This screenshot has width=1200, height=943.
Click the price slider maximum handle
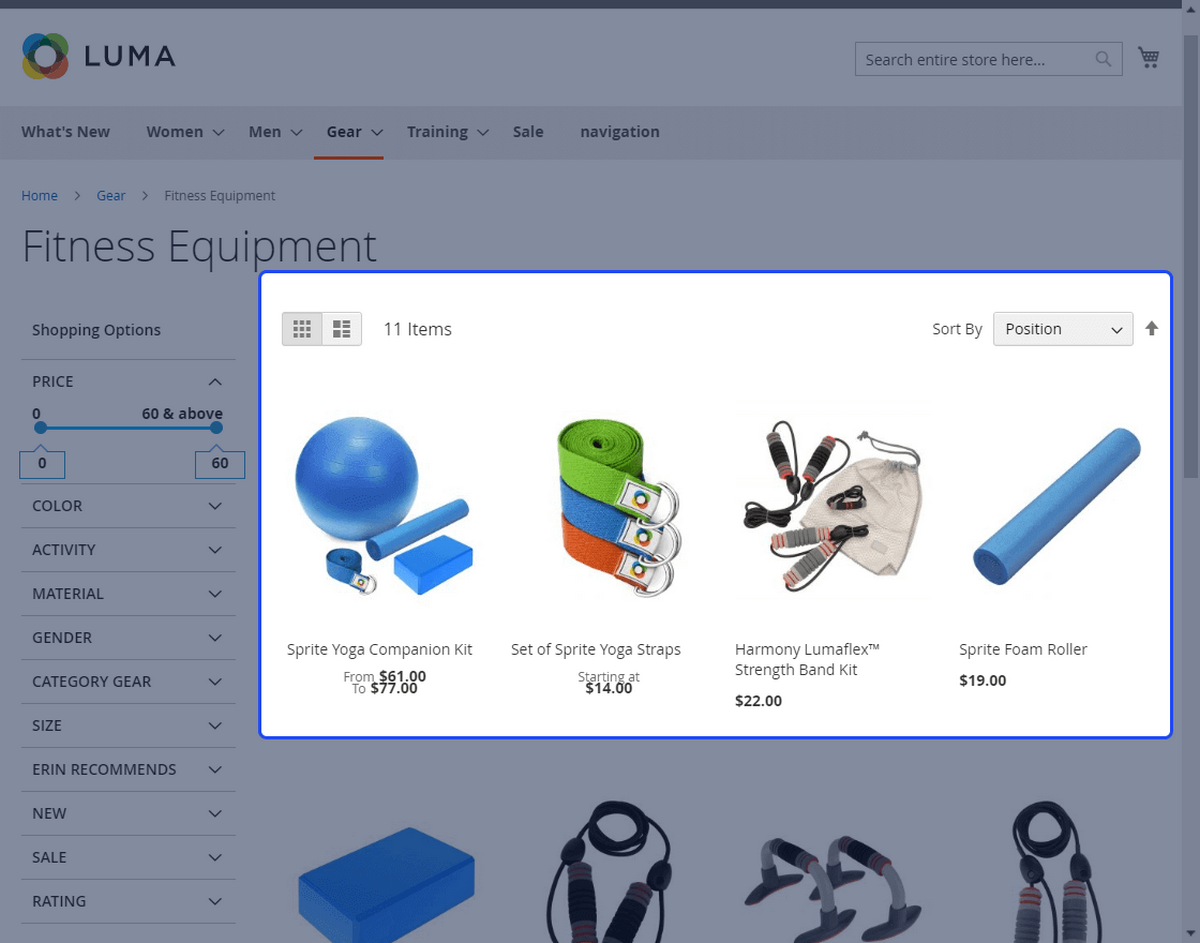click(216, 428)
